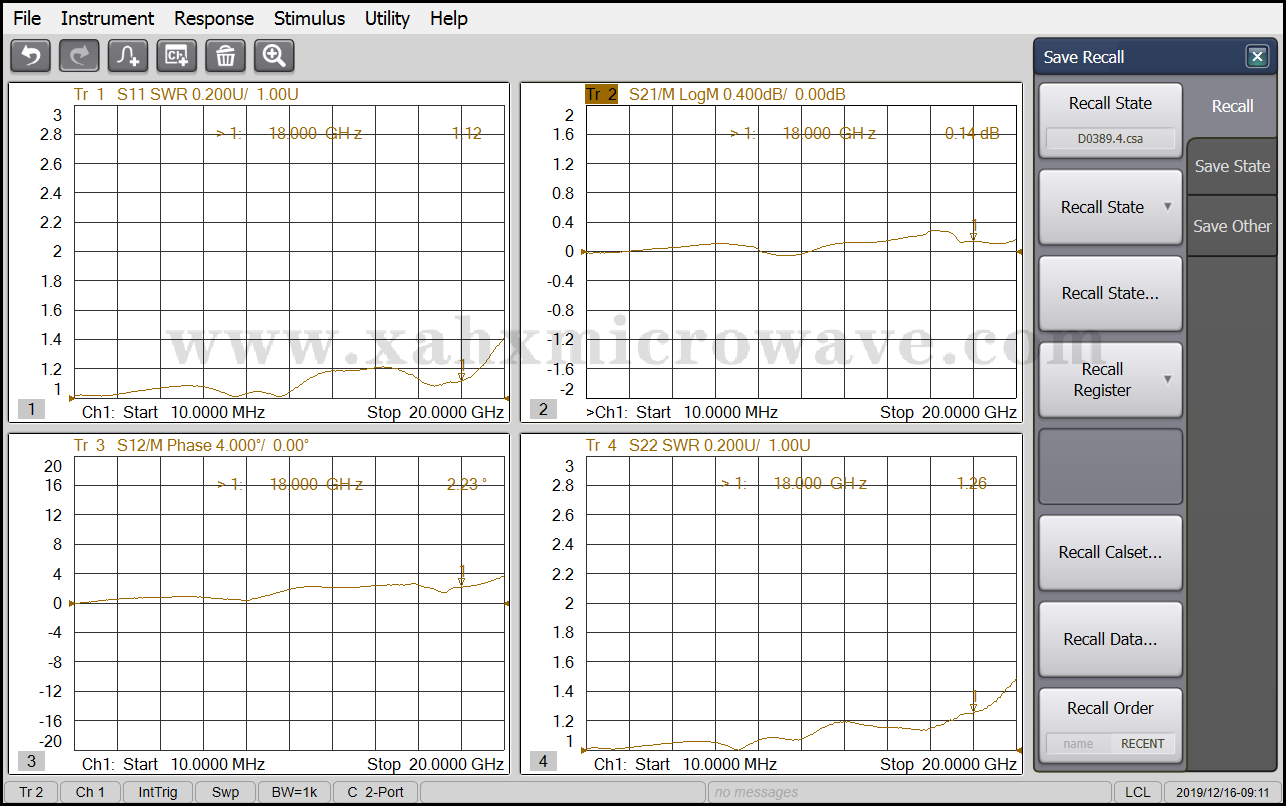The width and height of the screenshot is (1286, 806).
Task: Click the LCL status indicator
Action: pyautogui.click(x=1137, y=792)
